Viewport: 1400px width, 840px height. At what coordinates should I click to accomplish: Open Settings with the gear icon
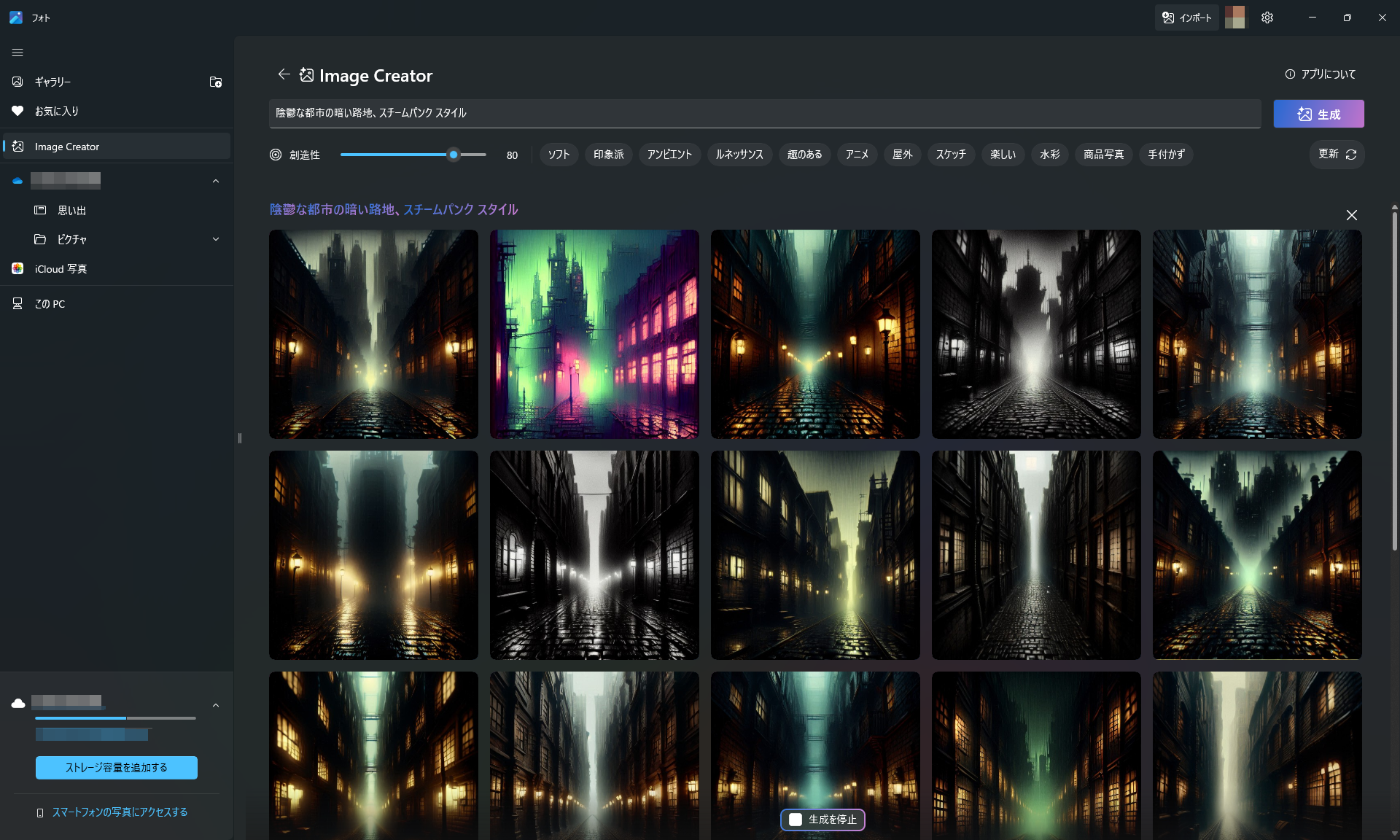tap(1267, 17)
